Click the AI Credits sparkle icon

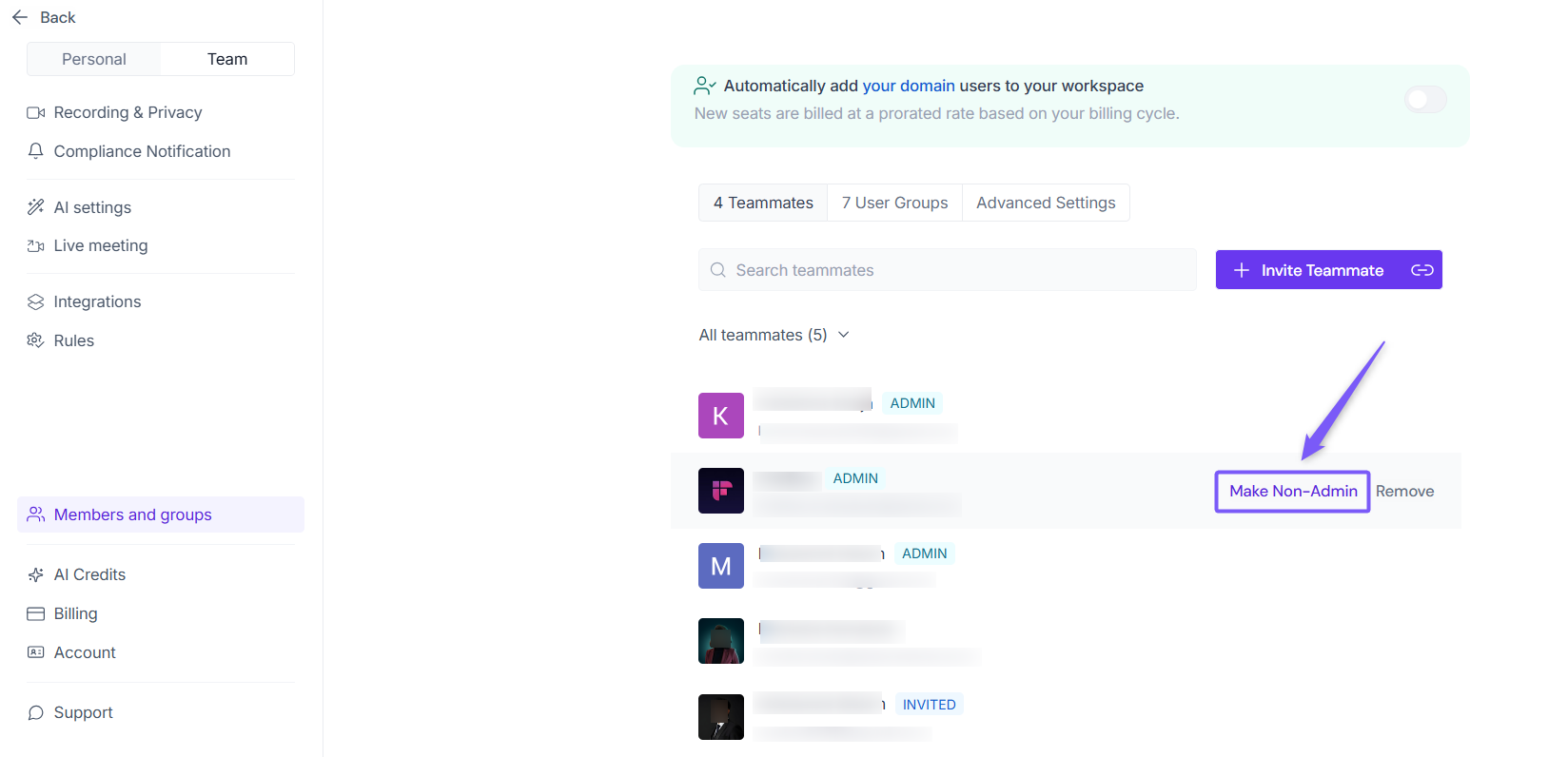[x=36, y=574]
